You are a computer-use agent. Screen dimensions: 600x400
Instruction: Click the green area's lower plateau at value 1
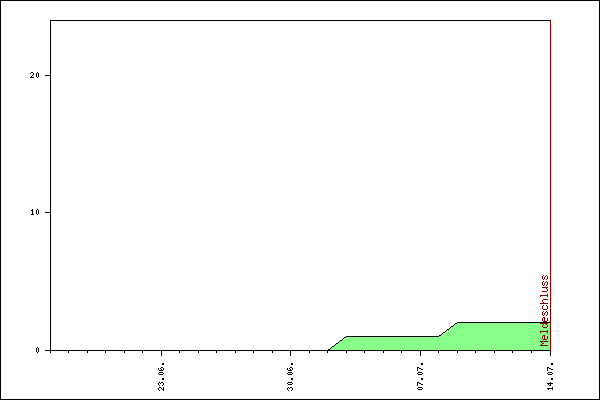tap(392, 343)
